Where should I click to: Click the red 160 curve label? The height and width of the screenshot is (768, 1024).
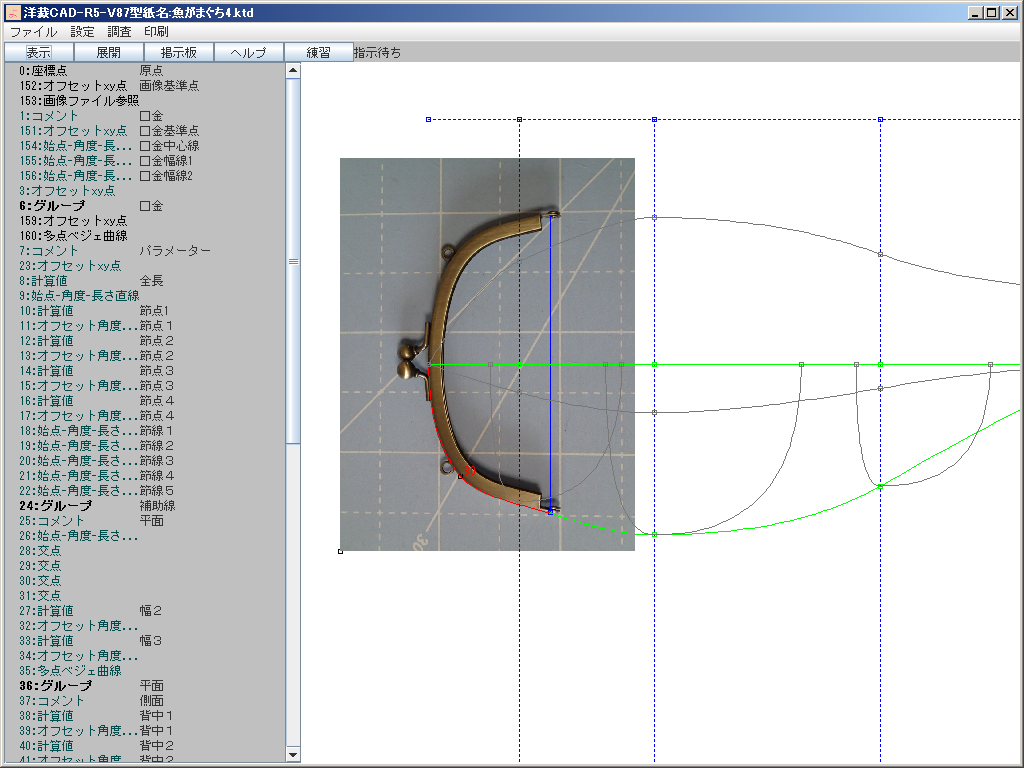468,470
